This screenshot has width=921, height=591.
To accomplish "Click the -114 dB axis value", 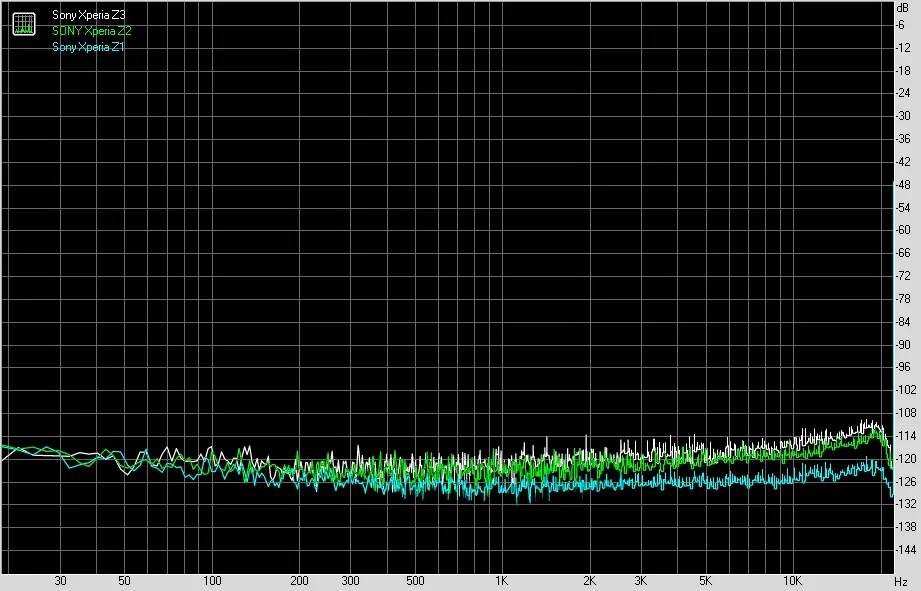I will pyautogui.click(x=905, y=435).
